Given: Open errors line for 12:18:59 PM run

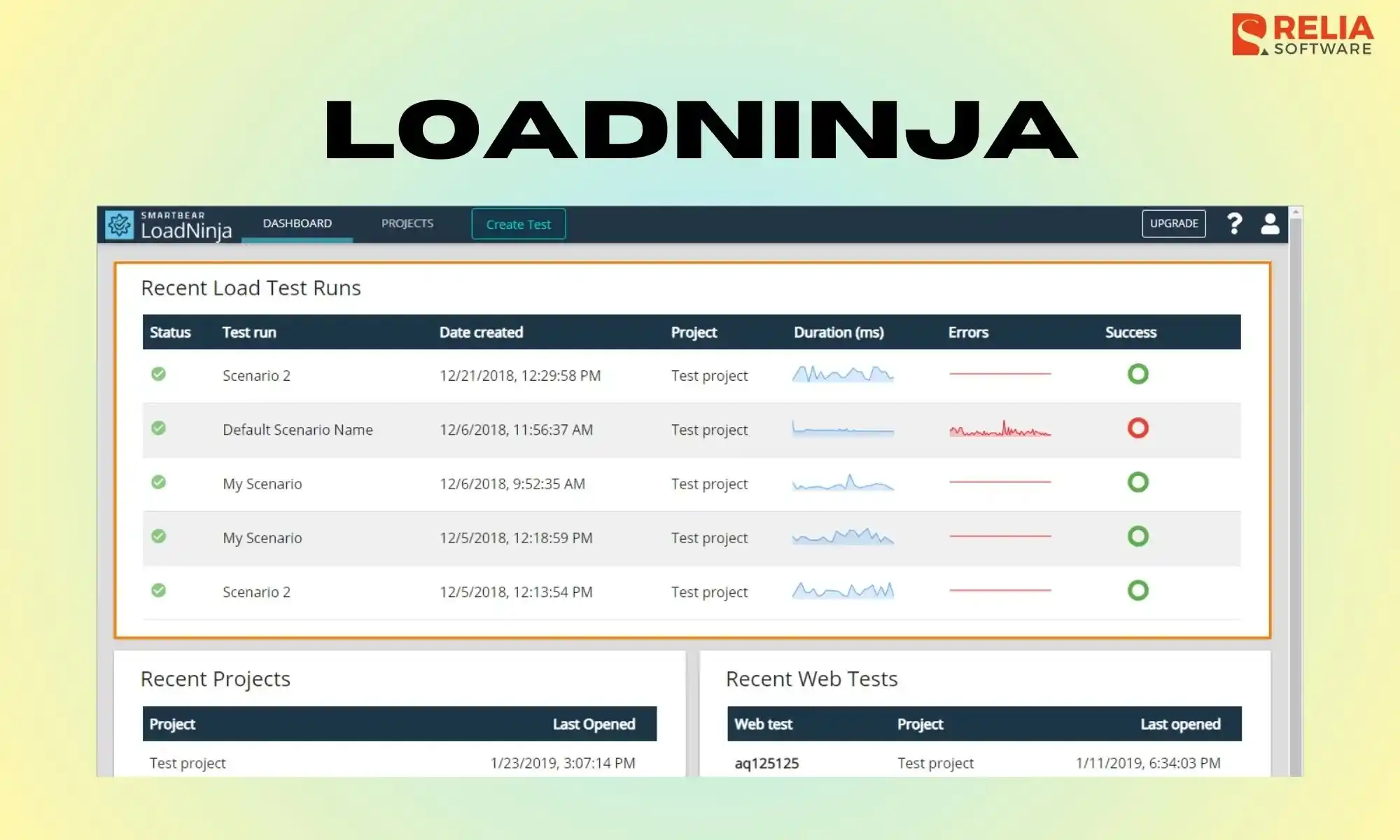Looking at the screenshot, I should [x=1000, y=536].
